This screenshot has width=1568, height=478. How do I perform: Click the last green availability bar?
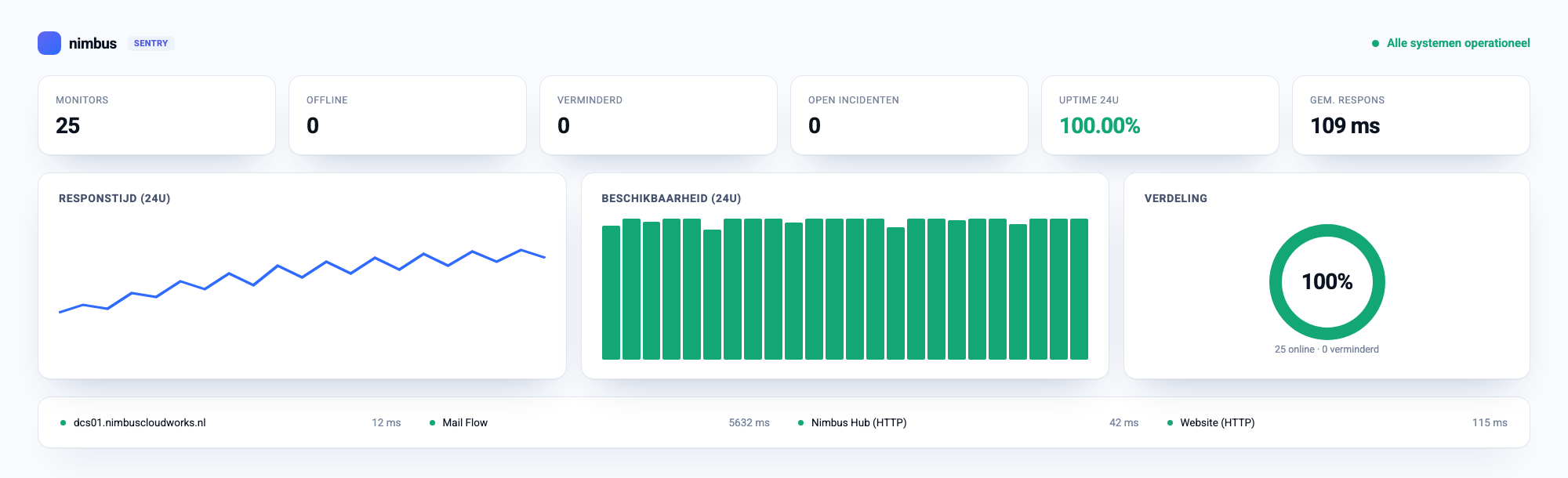click(1079, 289)
